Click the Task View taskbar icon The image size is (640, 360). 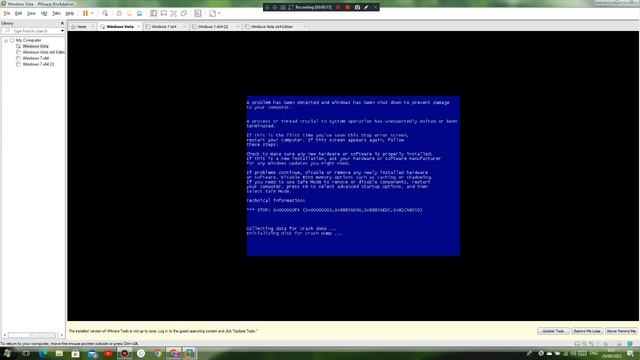(x=26, y=353)
